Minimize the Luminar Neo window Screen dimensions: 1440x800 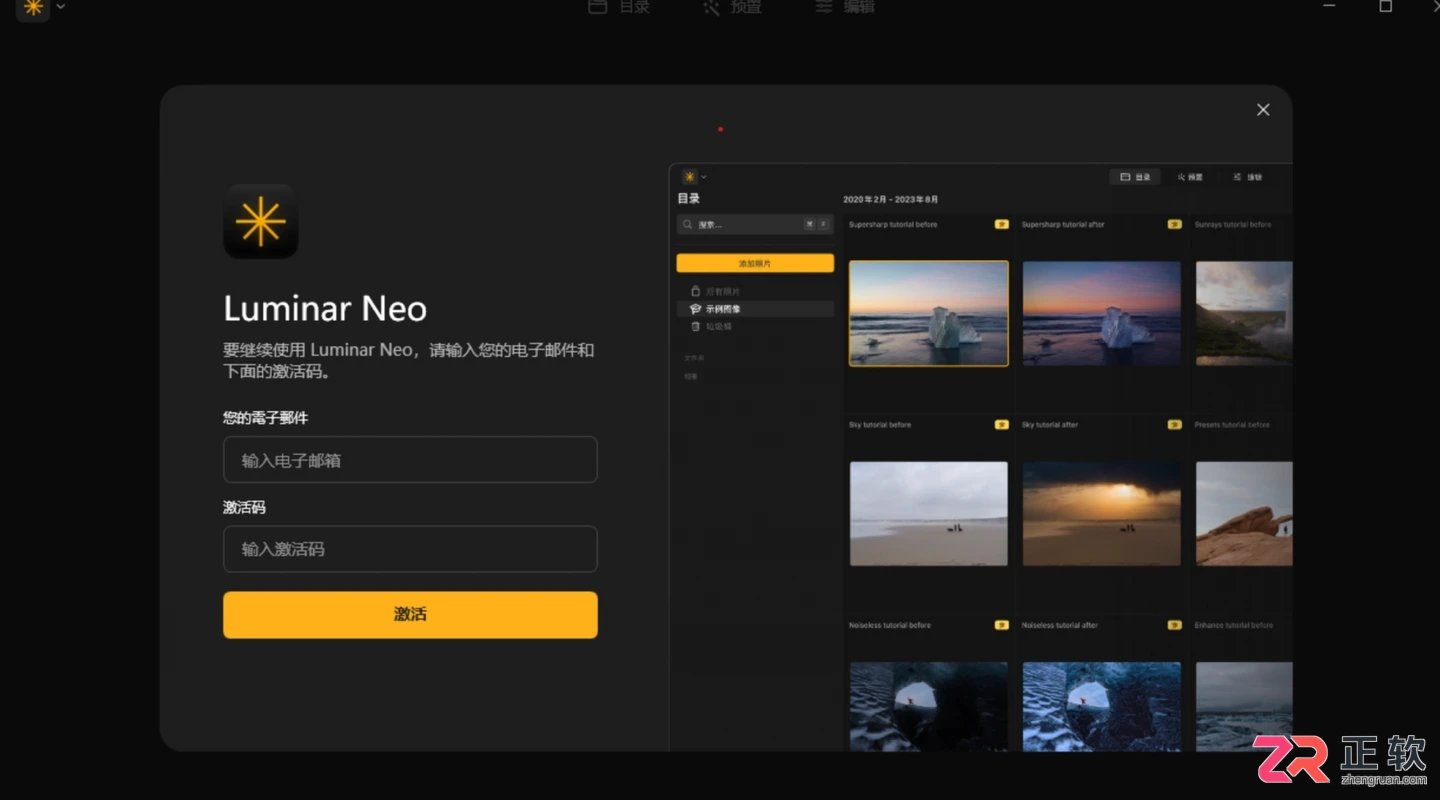[x=1329, y=6]
